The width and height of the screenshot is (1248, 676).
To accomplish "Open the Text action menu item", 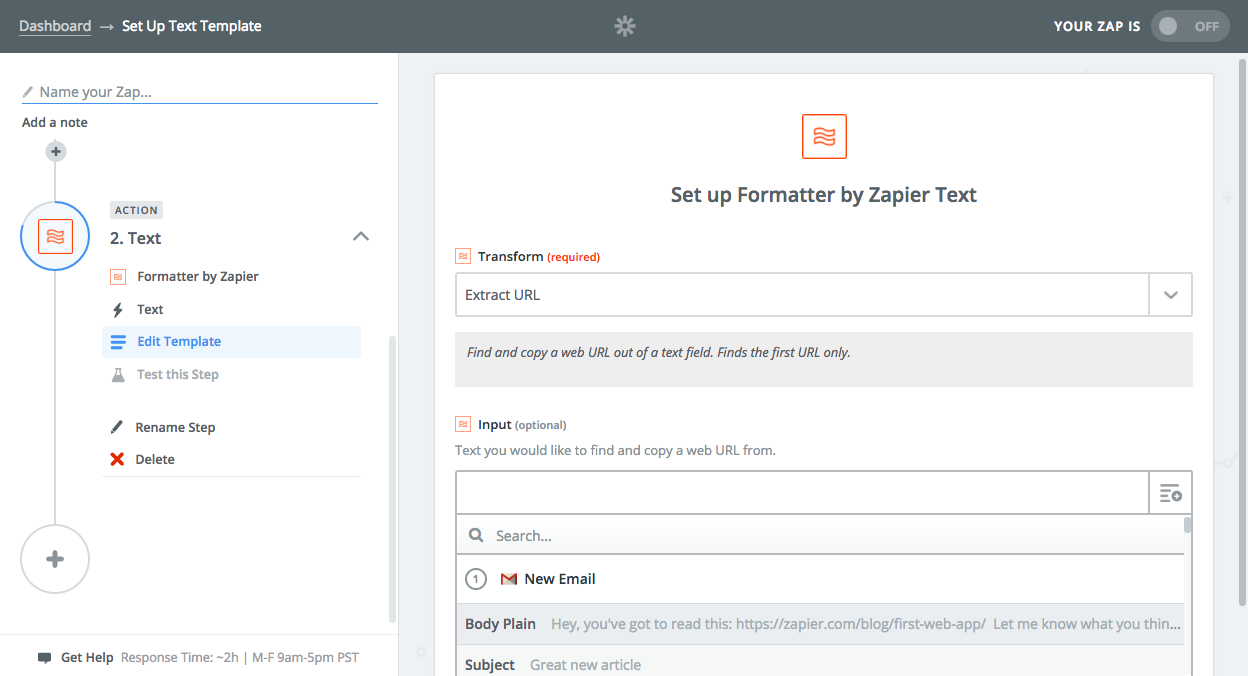I will [x=150, y=309].
